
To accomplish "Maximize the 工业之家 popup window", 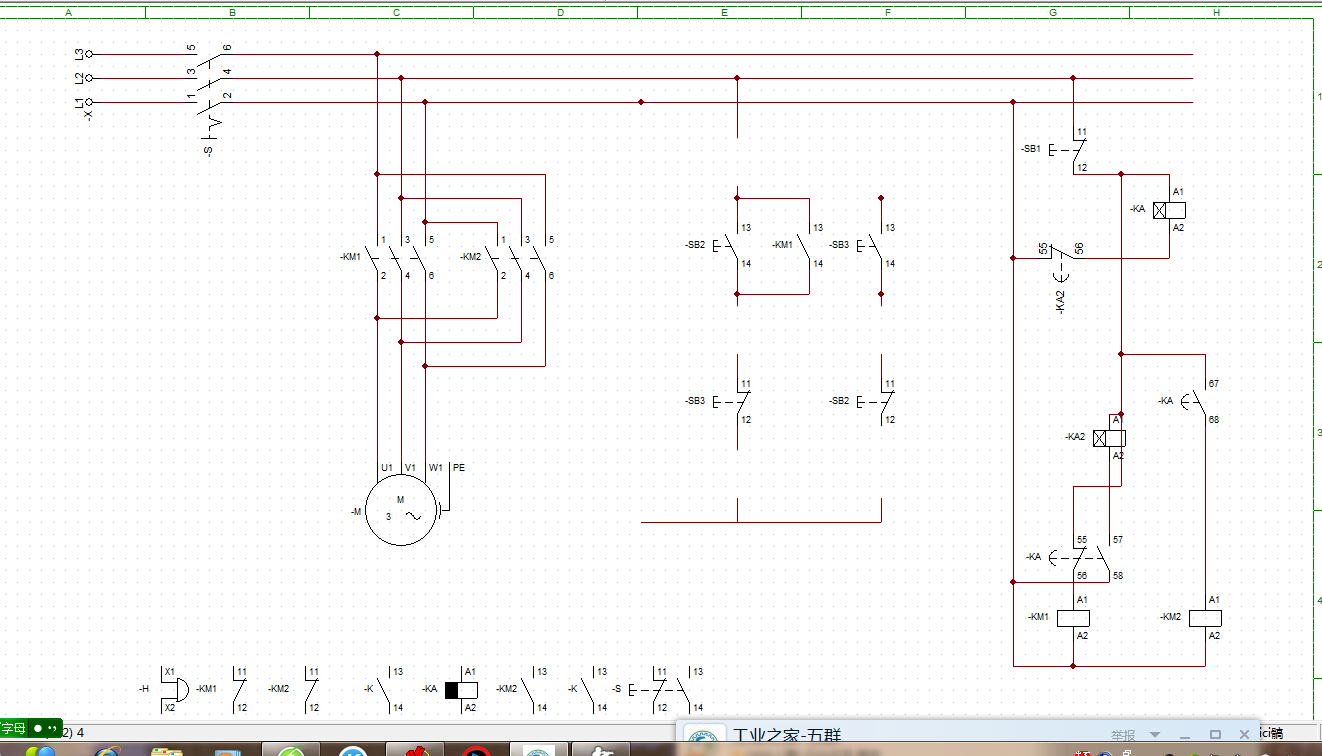I will 1216,734.
